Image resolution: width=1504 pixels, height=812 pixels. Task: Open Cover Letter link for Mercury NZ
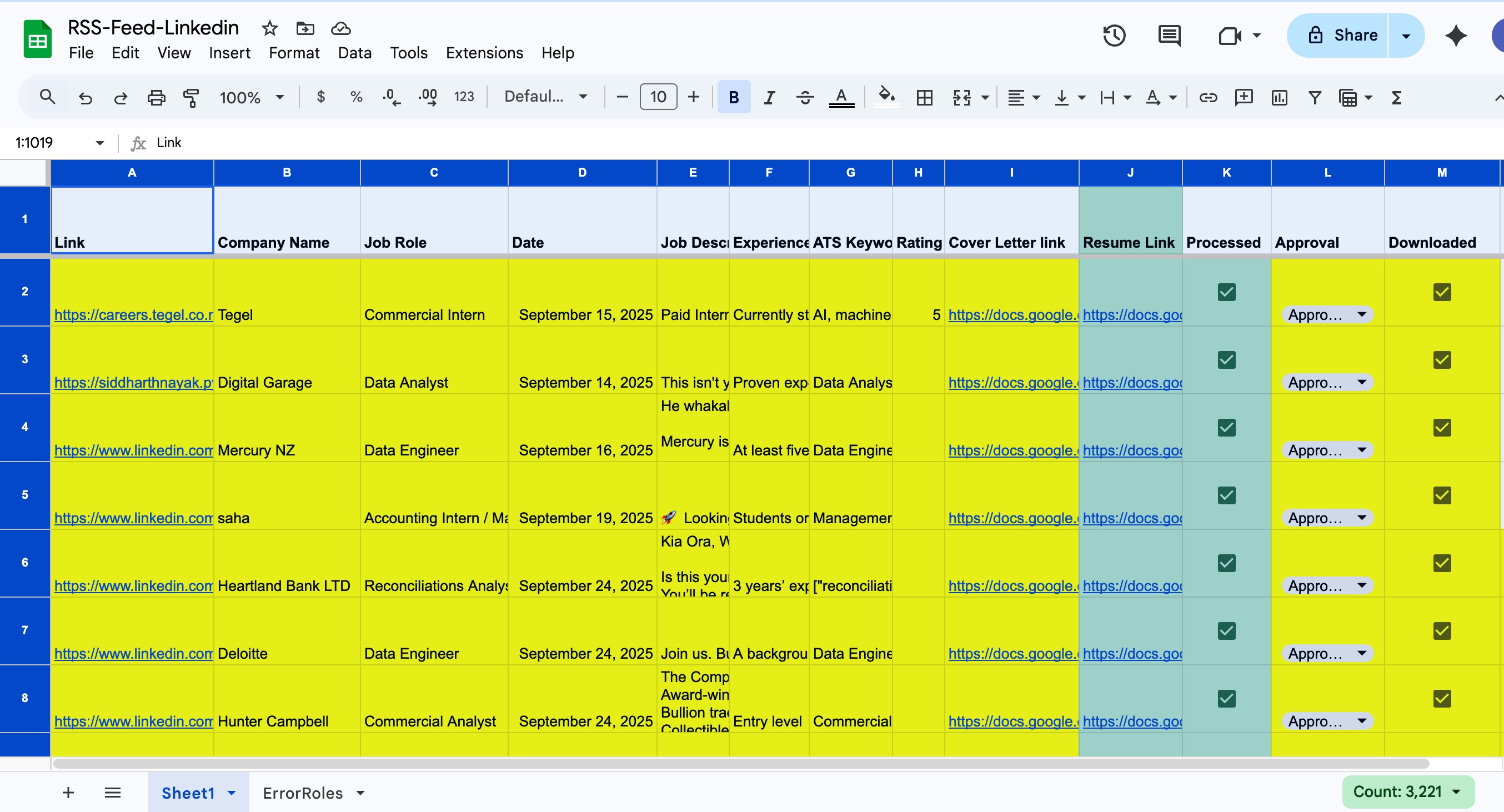(1012, 450)
